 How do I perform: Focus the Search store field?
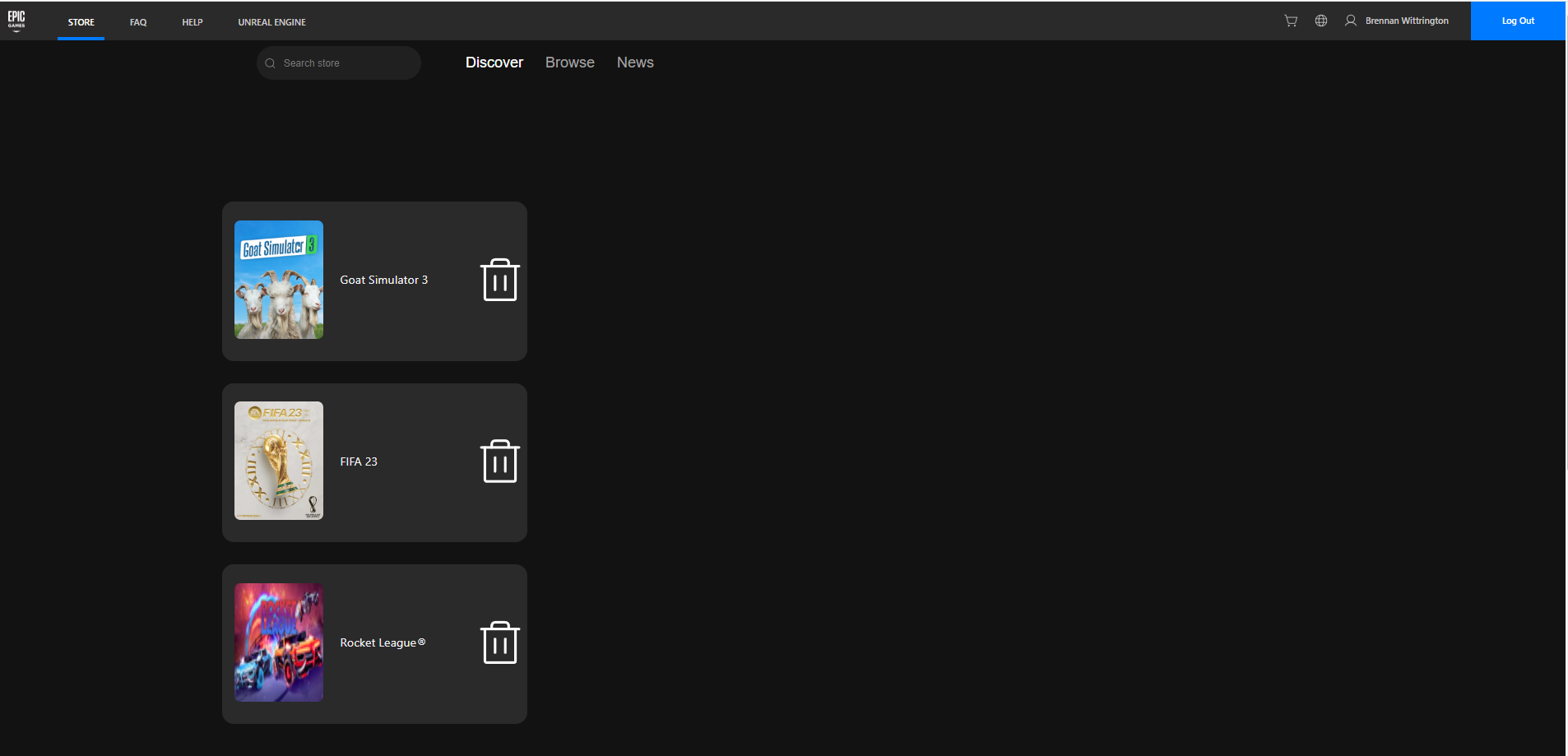(x=339, y=63)
